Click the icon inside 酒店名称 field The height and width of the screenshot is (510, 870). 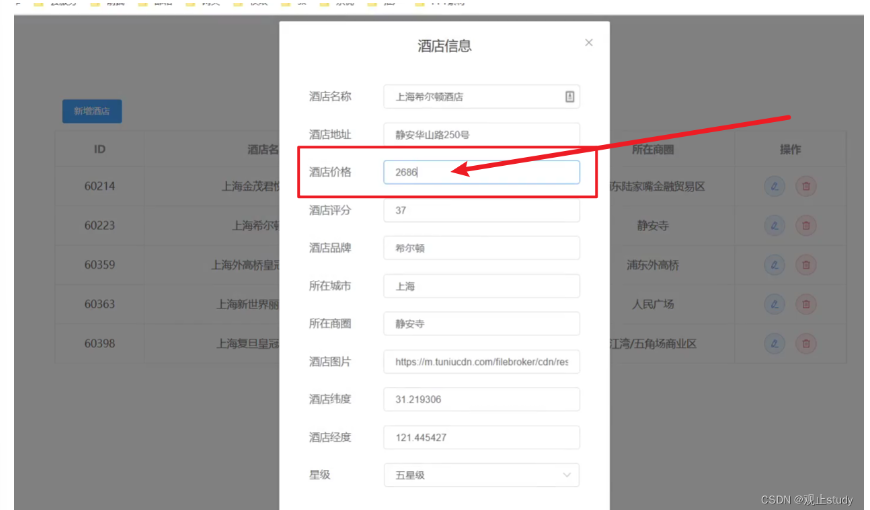point(569,97)
